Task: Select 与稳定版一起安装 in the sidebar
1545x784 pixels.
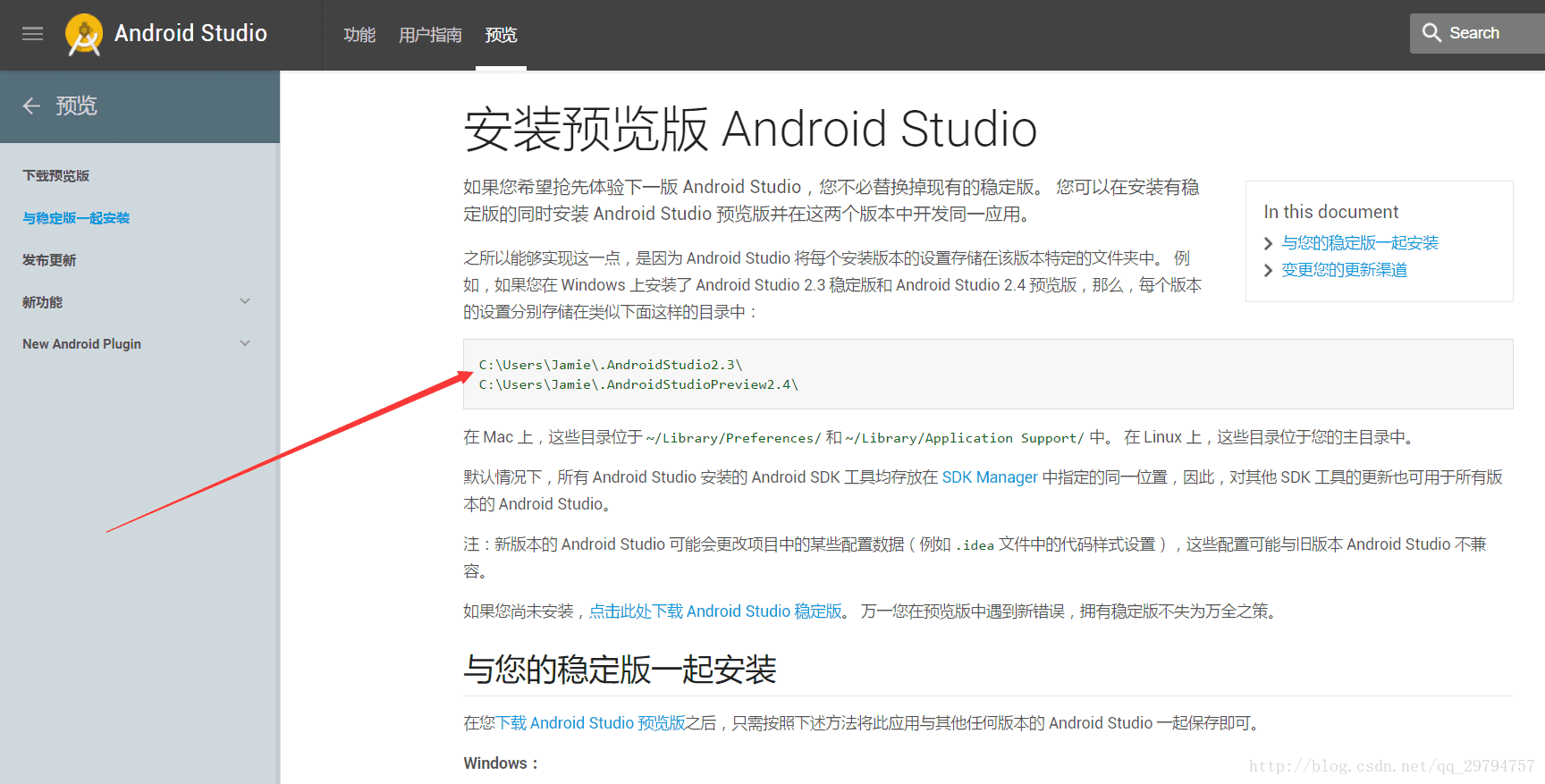Action: click(76, 218)
